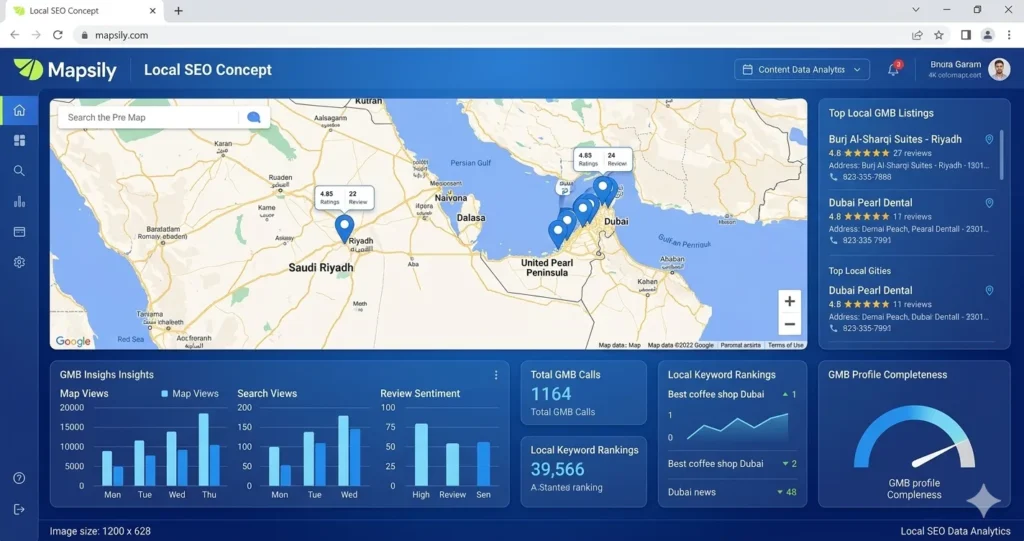1024x541 pixels.
Task: Click the Google logo on map
Action: [73, 341]
